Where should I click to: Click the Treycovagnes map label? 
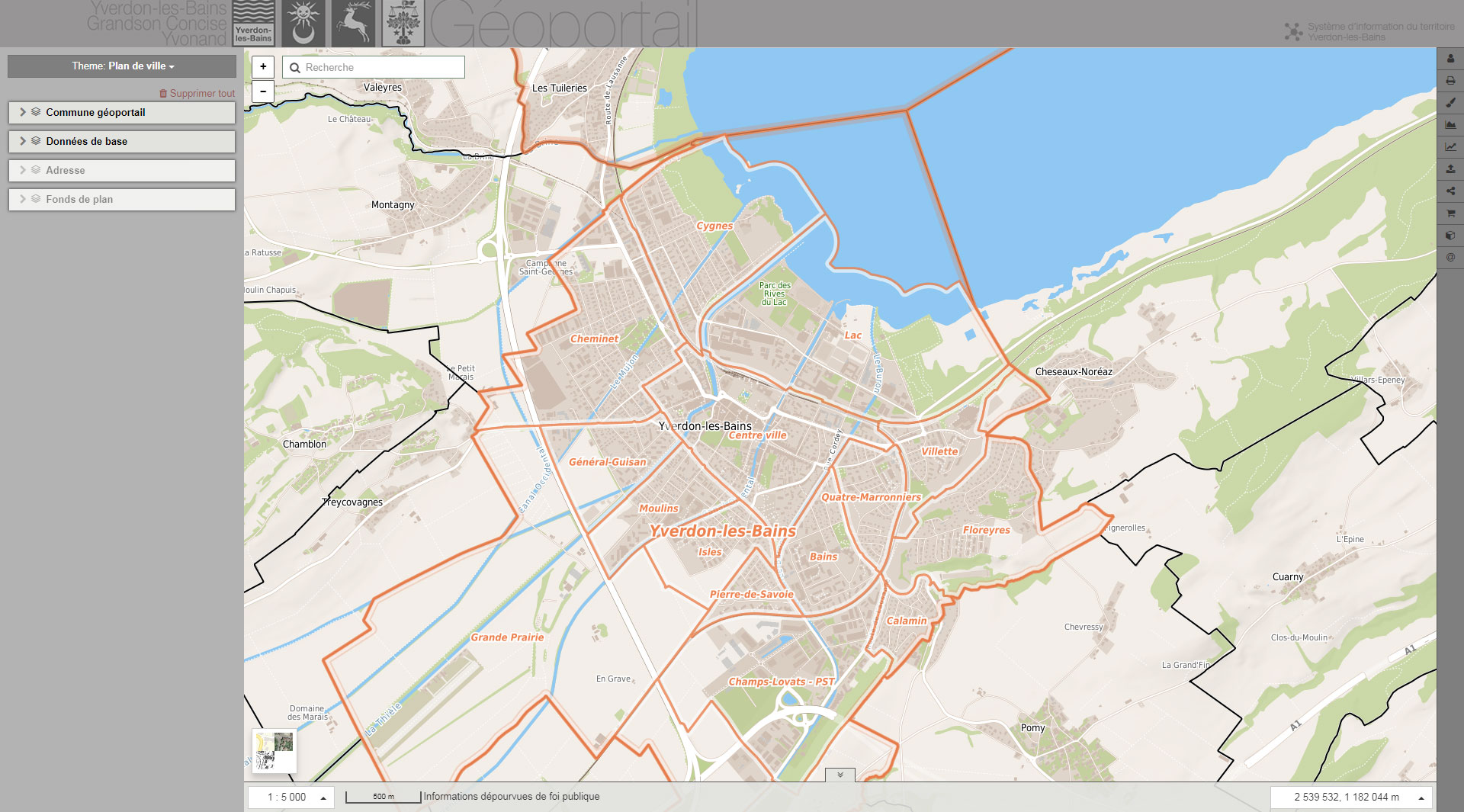click(x=352, y=502)
